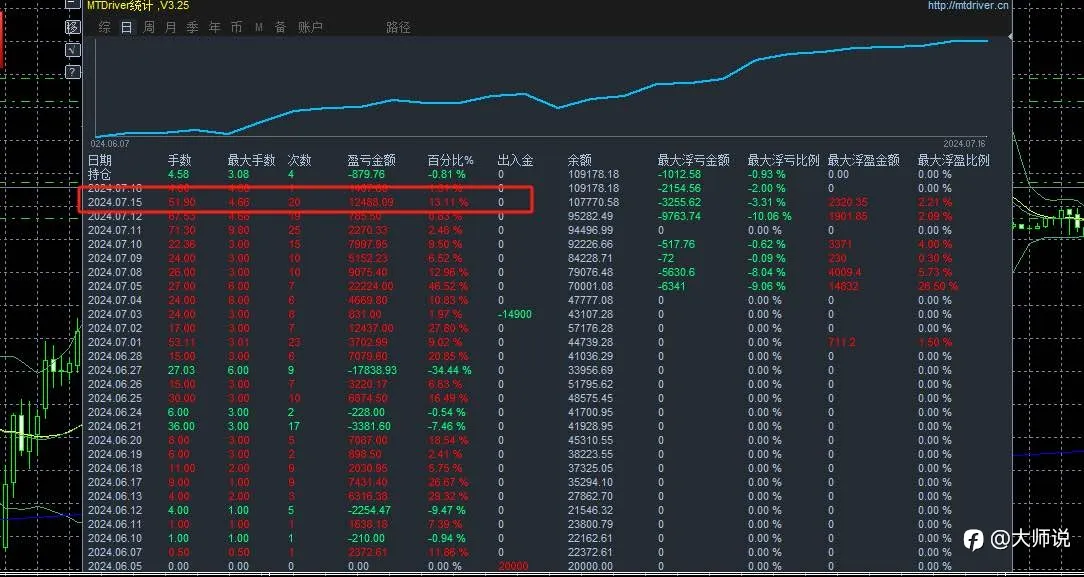
Task: Open the 年 yearly tab
Action: tap(214, 28)
